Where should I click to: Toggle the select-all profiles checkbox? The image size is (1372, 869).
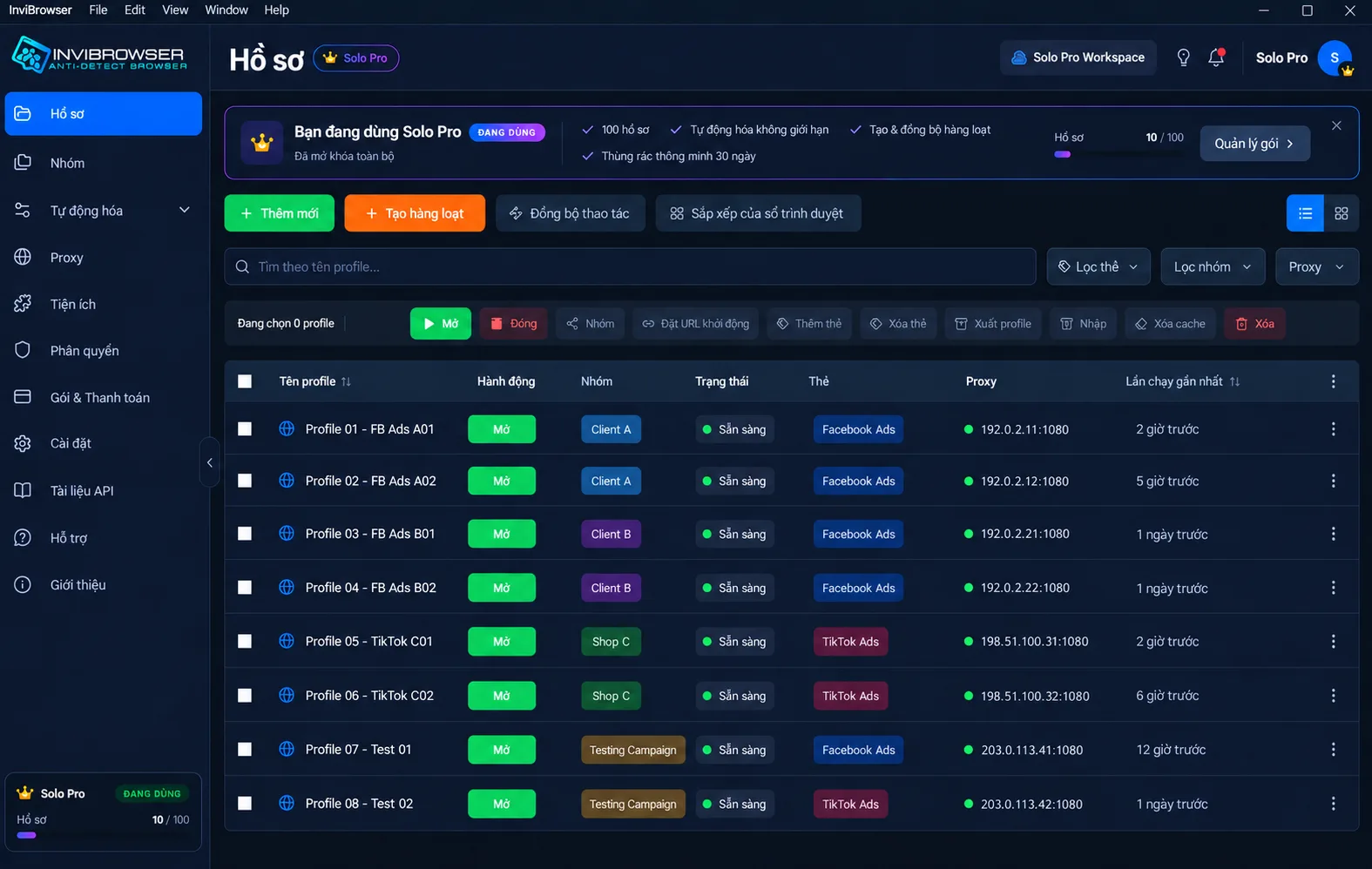point(245,381)
